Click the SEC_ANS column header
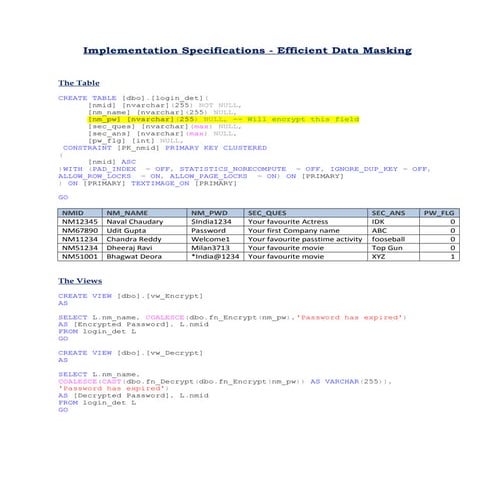This screenshot has width=495, height=495. [393, 213]
